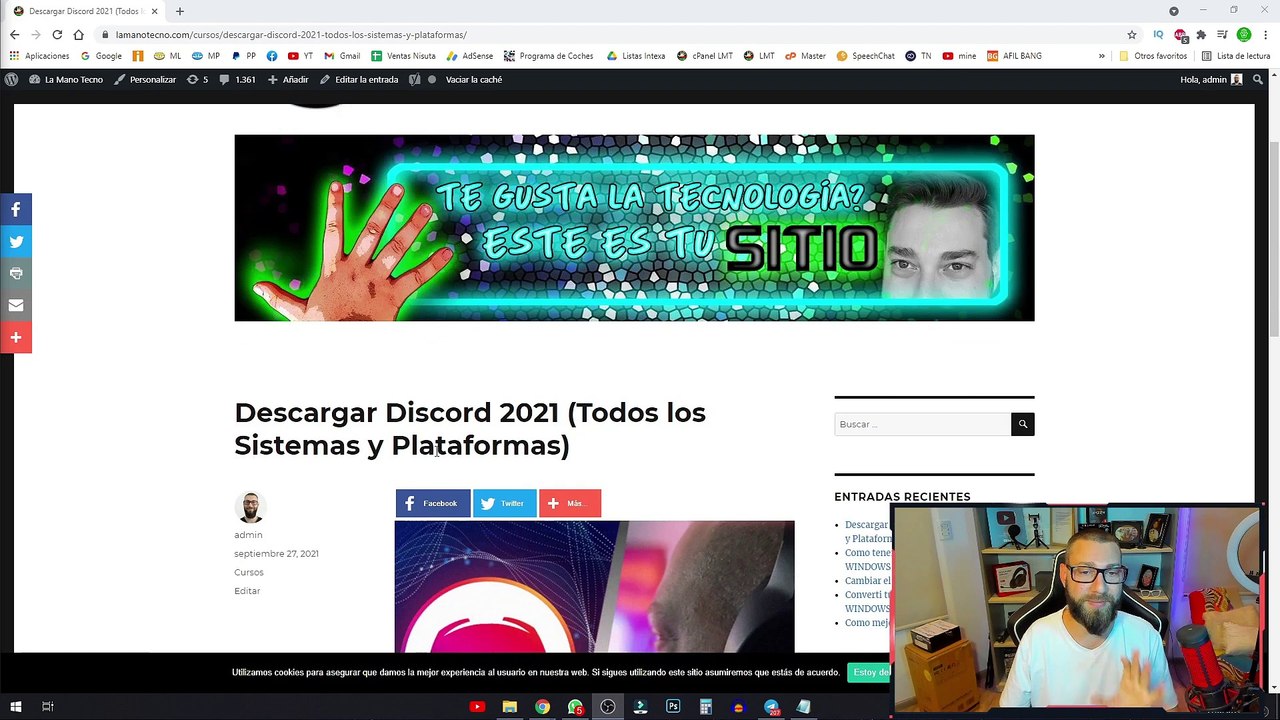Image resolution: width=1280 pixels, height=720 pixels.
Task: Open Task View on the taskbar
Action: [x=47, y=707]
